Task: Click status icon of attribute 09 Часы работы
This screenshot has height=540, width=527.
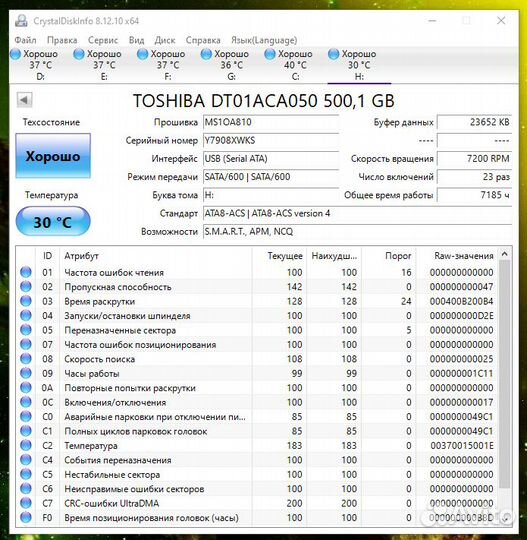Action: (x=26, y=373)
